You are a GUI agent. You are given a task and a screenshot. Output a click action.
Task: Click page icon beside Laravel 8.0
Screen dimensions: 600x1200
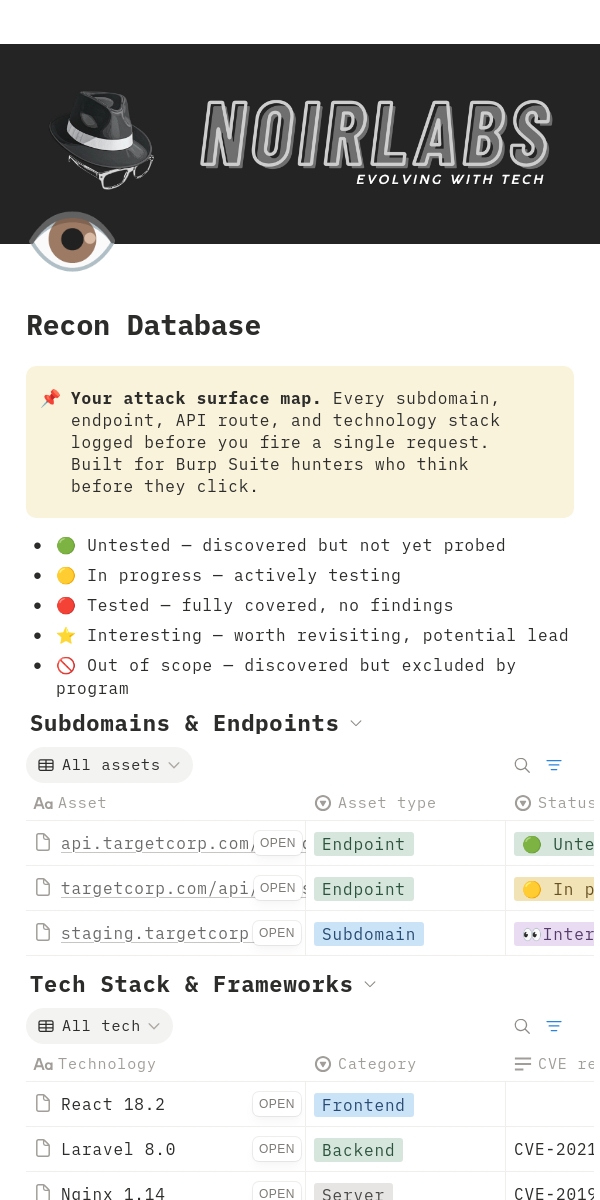pyautogui.click(x=43, y=1149)
